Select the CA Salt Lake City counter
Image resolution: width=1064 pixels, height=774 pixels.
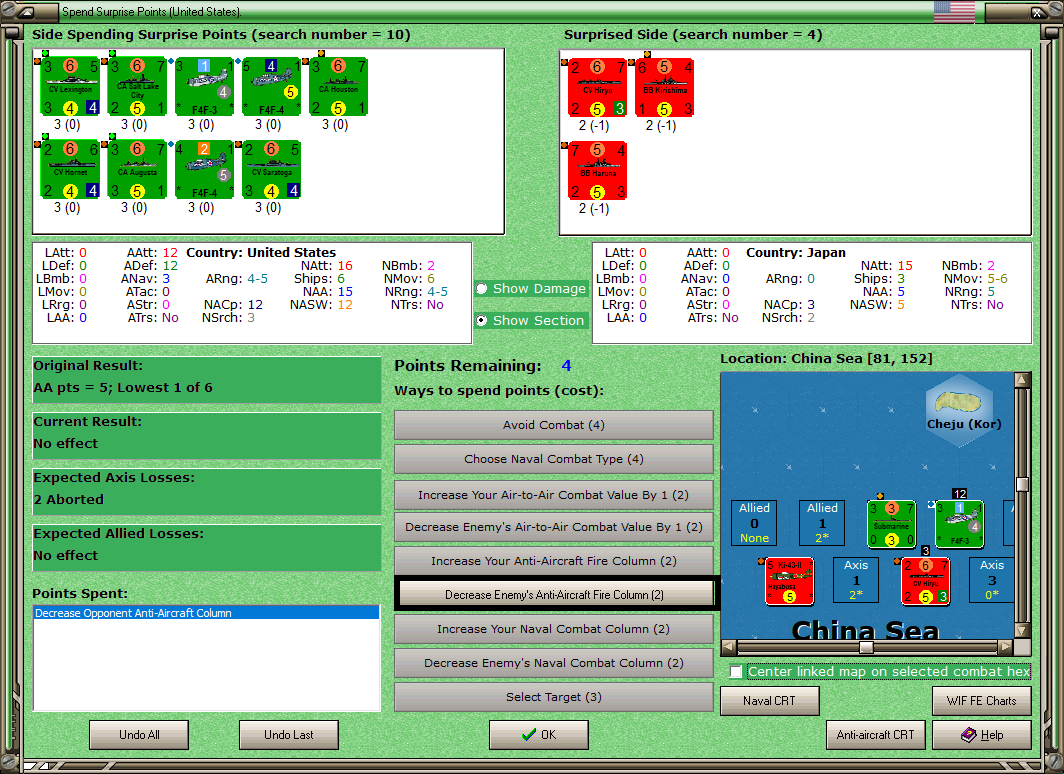(137, 87)
